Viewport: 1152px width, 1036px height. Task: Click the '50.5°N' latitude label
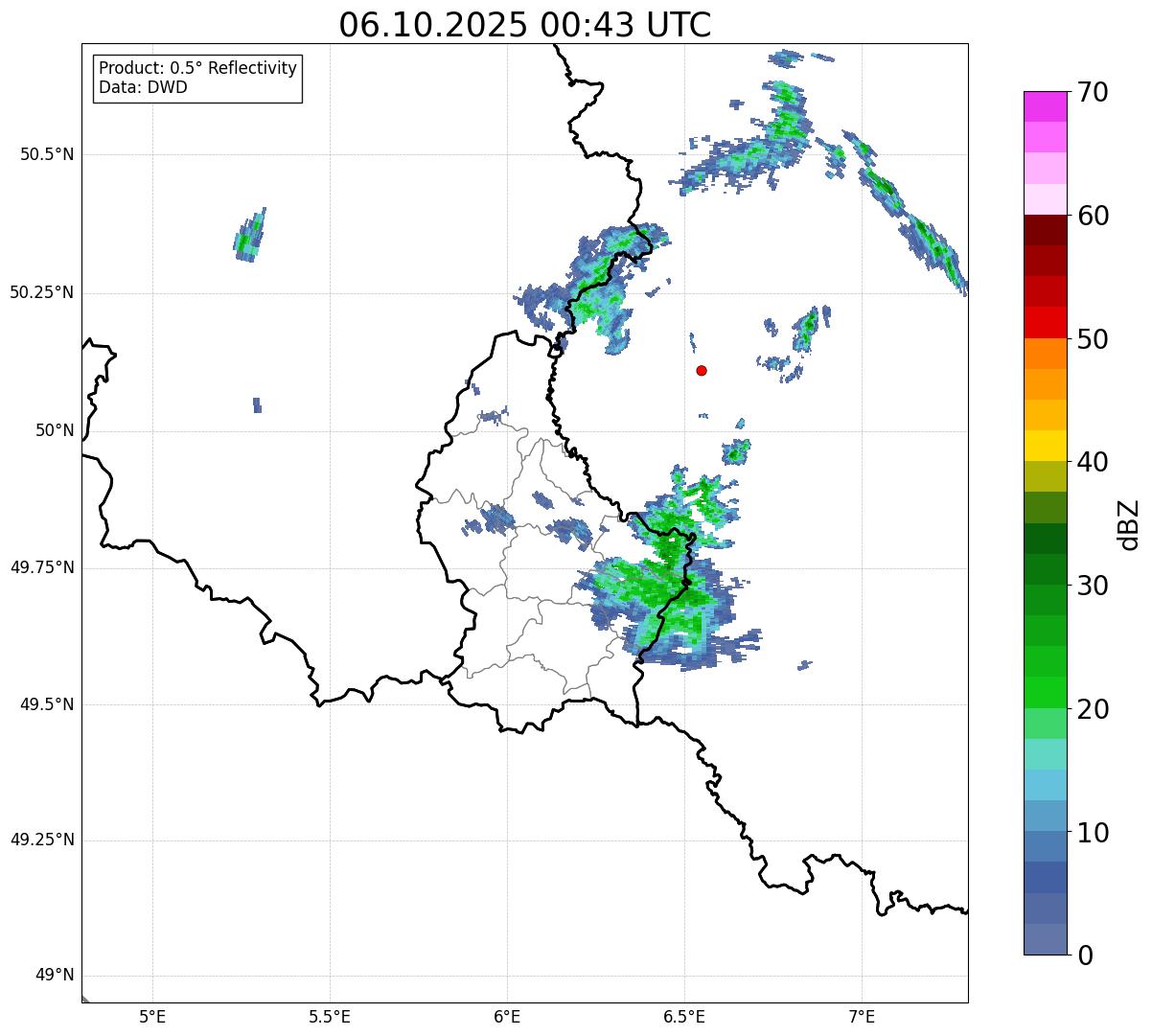click(47, 154)
